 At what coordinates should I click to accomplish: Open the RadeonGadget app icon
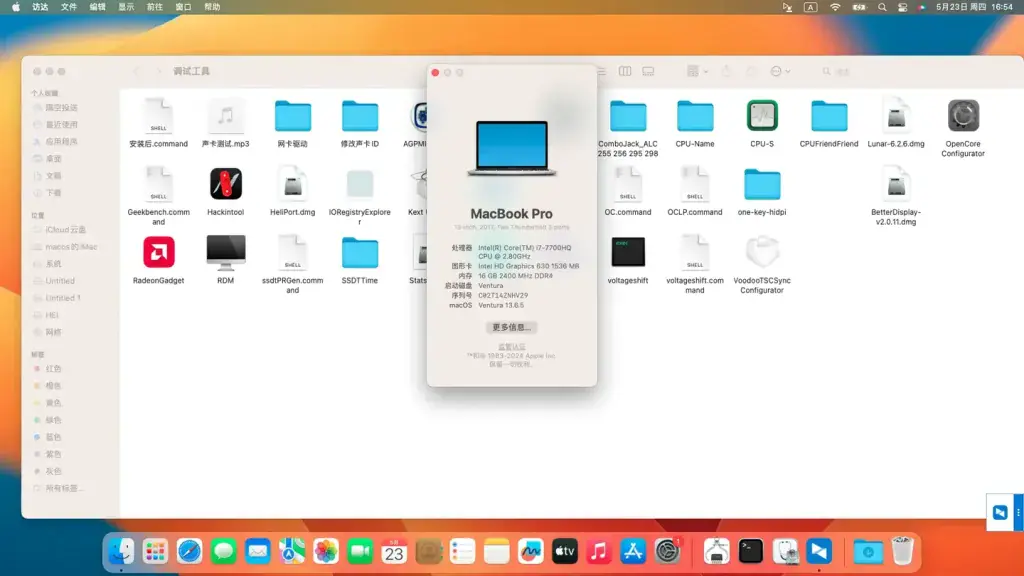(159, 252)
